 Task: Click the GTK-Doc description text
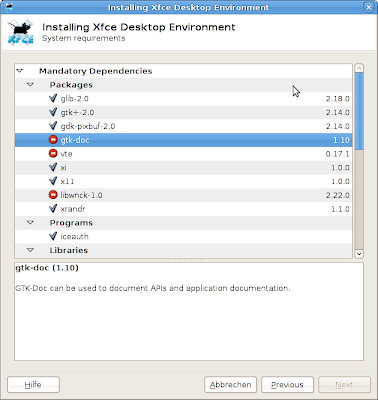pyautogui.click(x=153, y=288)
